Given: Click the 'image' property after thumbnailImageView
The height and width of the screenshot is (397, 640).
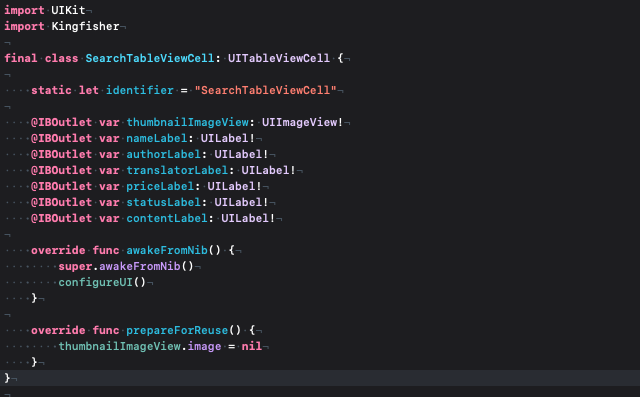Looking at the screenshot, I should tap(204, 346).
